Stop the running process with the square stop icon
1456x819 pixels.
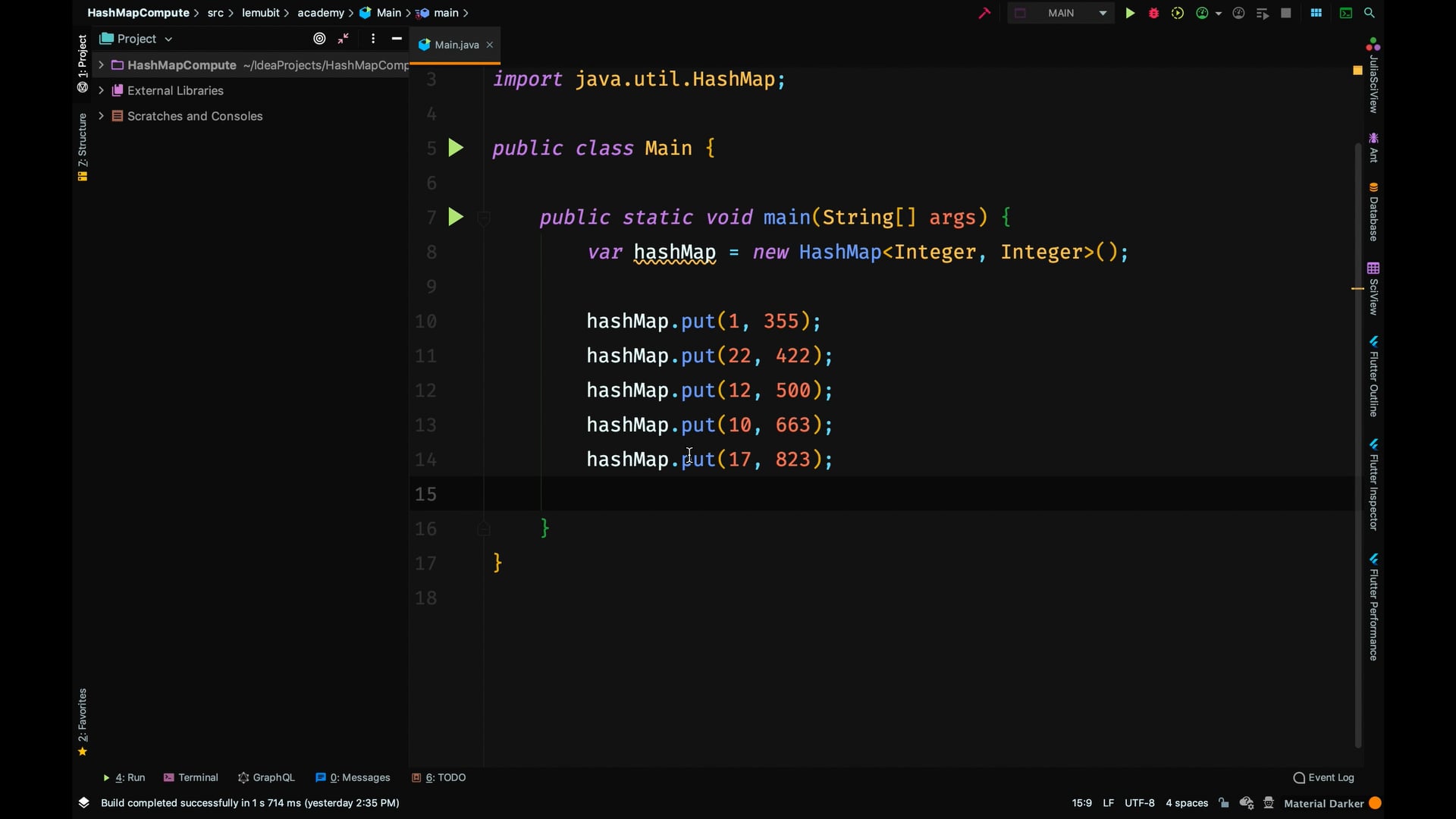tap(1286, 13)
